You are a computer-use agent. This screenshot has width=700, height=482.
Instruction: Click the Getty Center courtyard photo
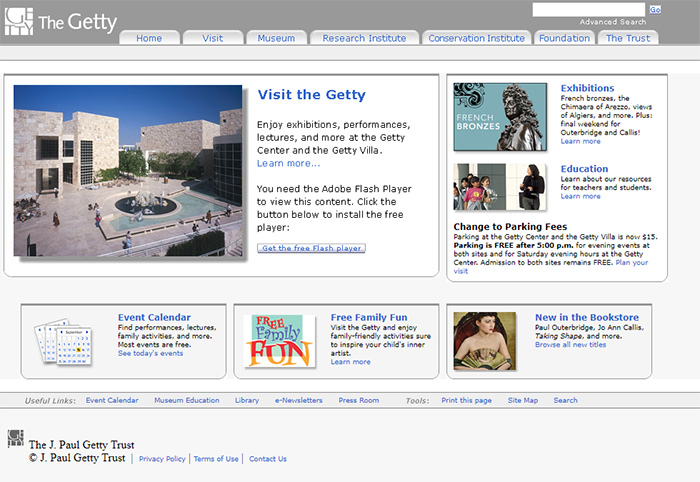point(128,170)
